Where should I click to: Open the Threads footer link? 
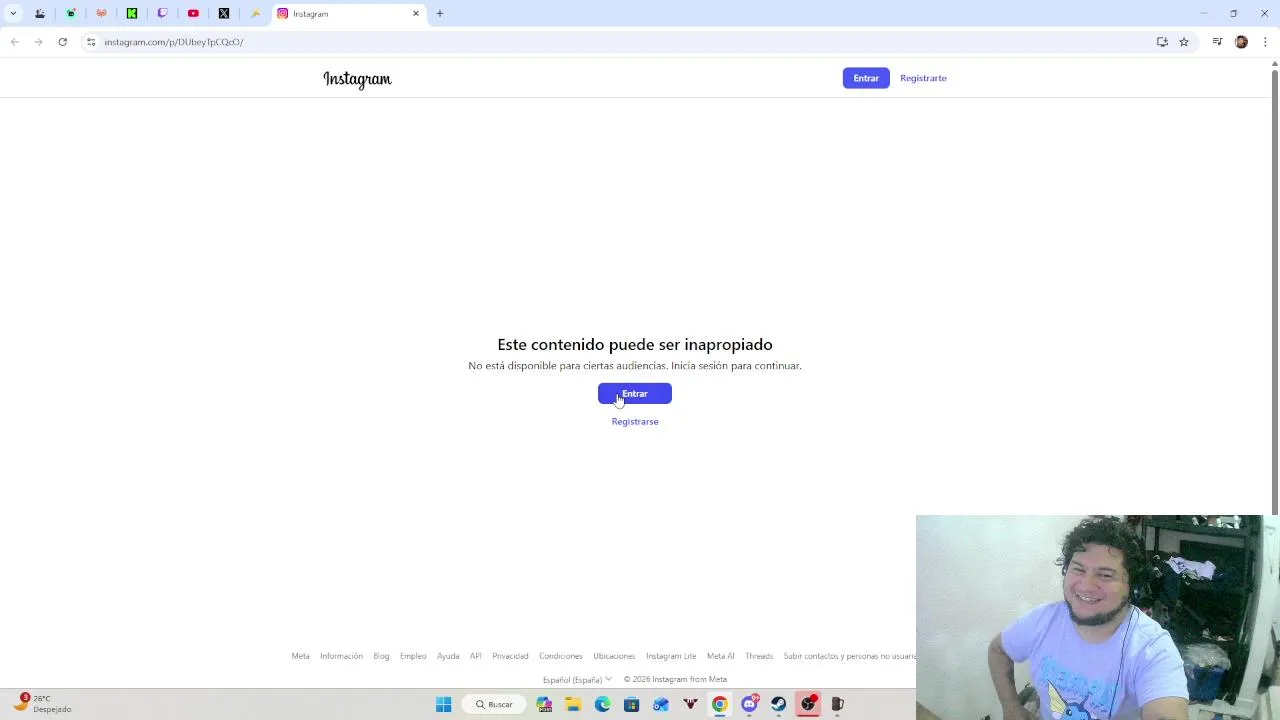point(759,656)
